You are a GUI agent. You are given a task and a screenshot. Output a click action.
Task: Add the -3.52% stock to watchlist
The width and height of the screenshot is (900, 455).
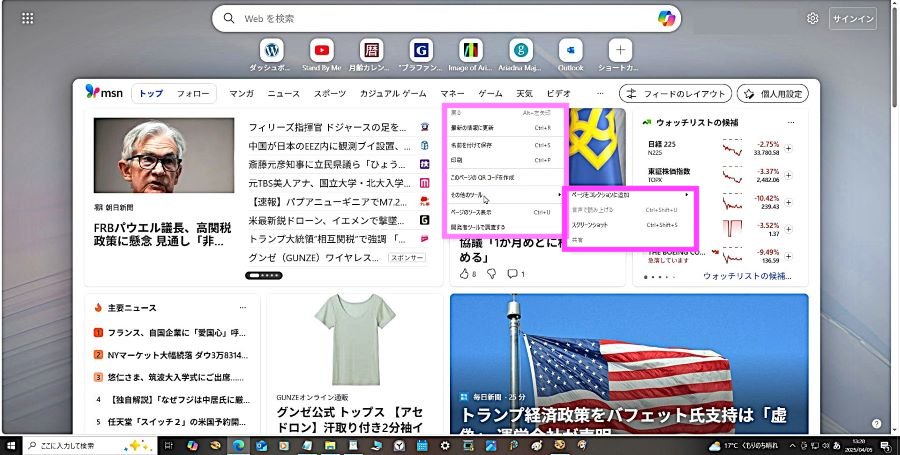point(788,229)
